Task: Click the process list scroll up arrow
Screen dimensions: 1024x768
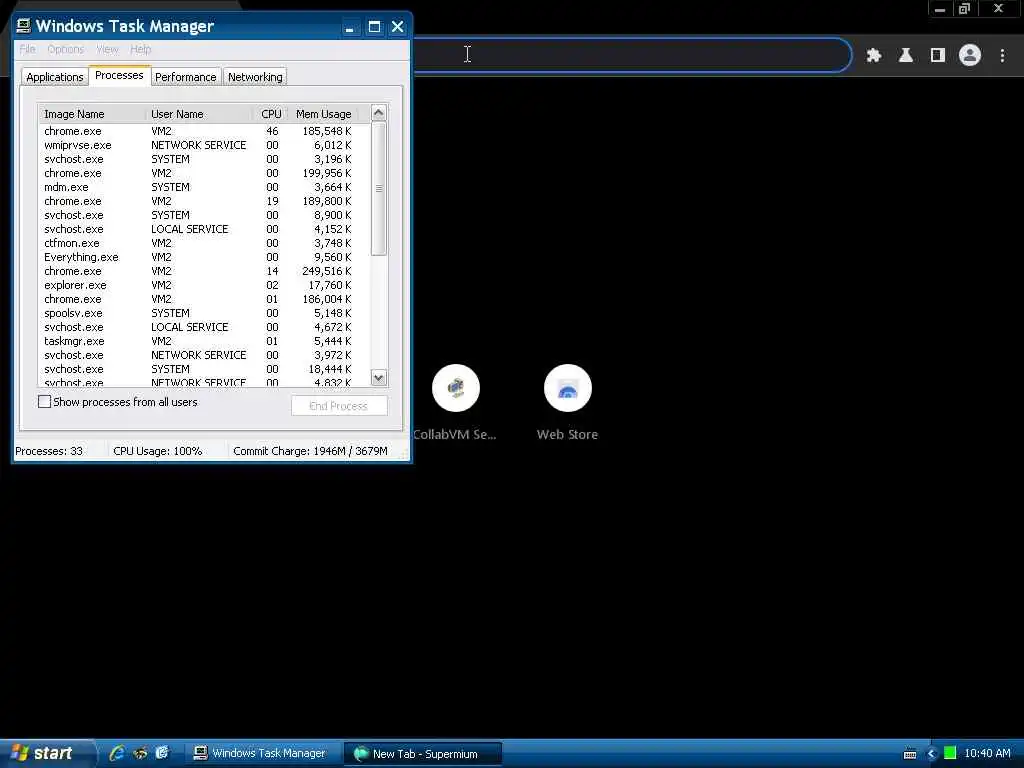Action: pos(378,113)
